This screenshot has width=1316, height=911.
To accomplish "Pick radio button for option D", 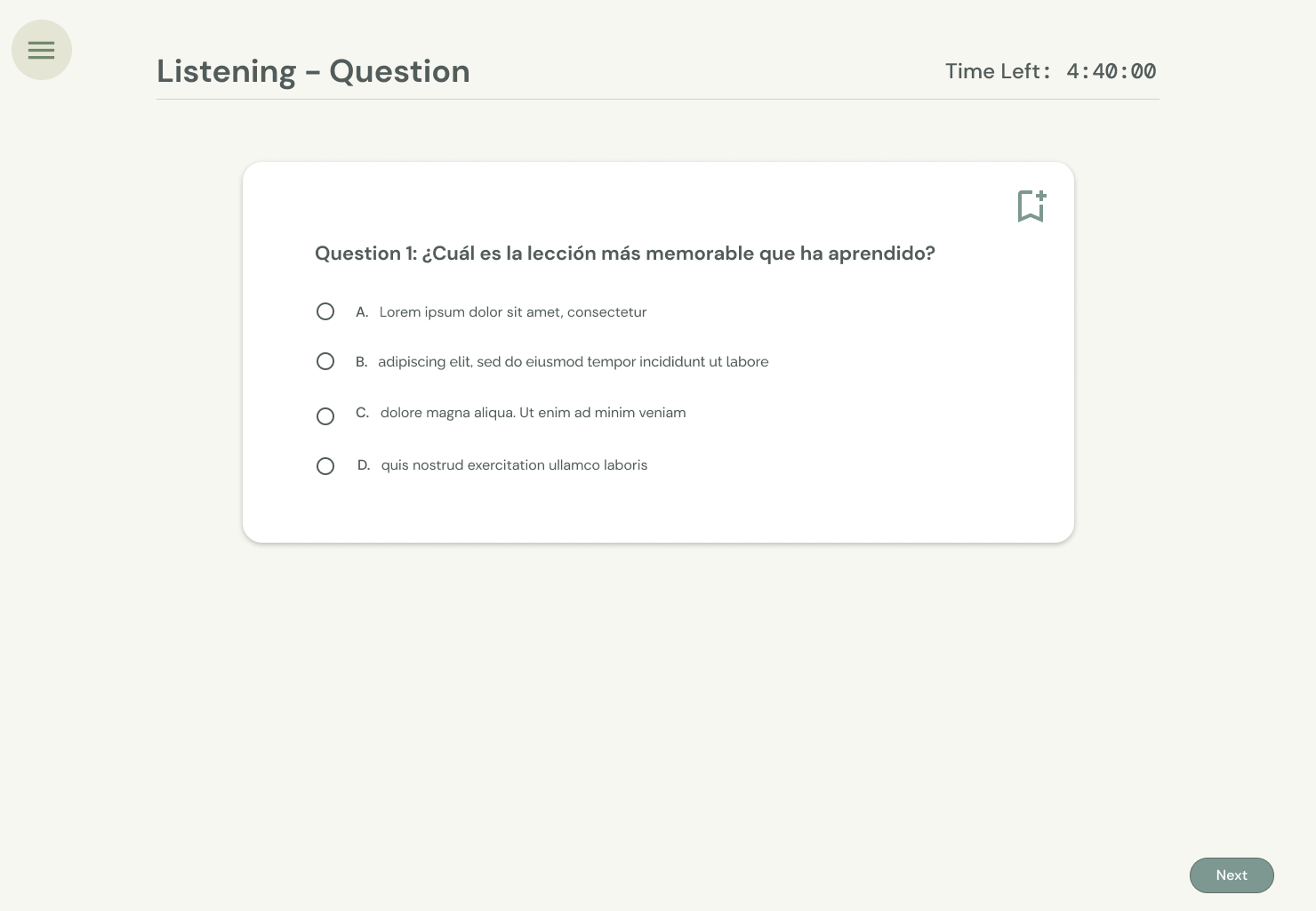I will click(325, 466).
